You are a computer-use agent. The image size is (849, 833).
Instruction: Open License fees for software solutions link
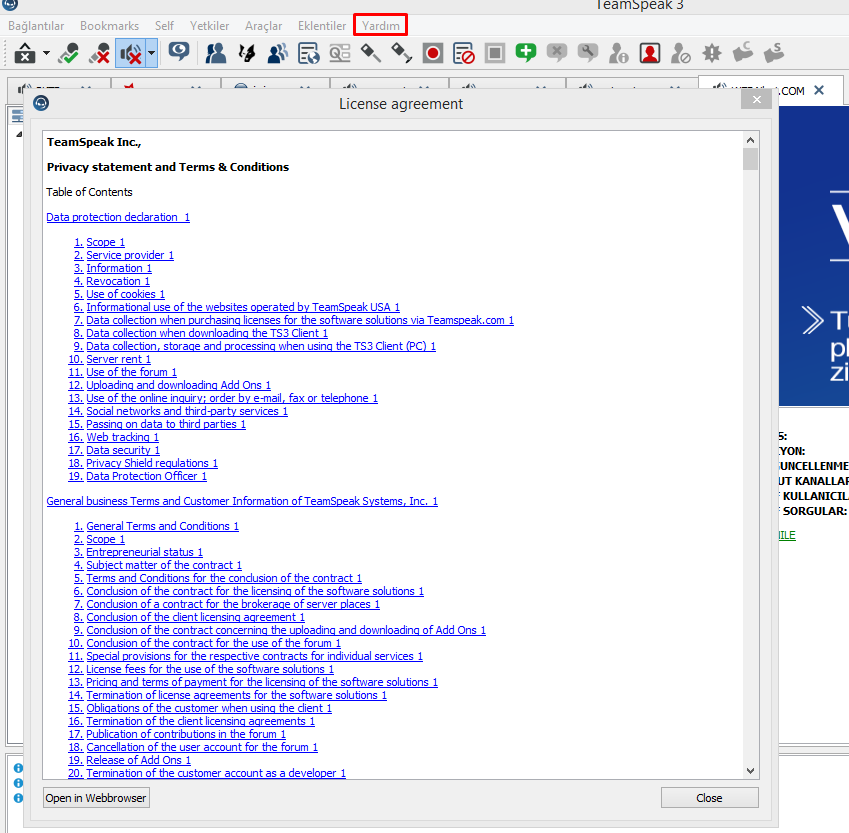point(210,669)
